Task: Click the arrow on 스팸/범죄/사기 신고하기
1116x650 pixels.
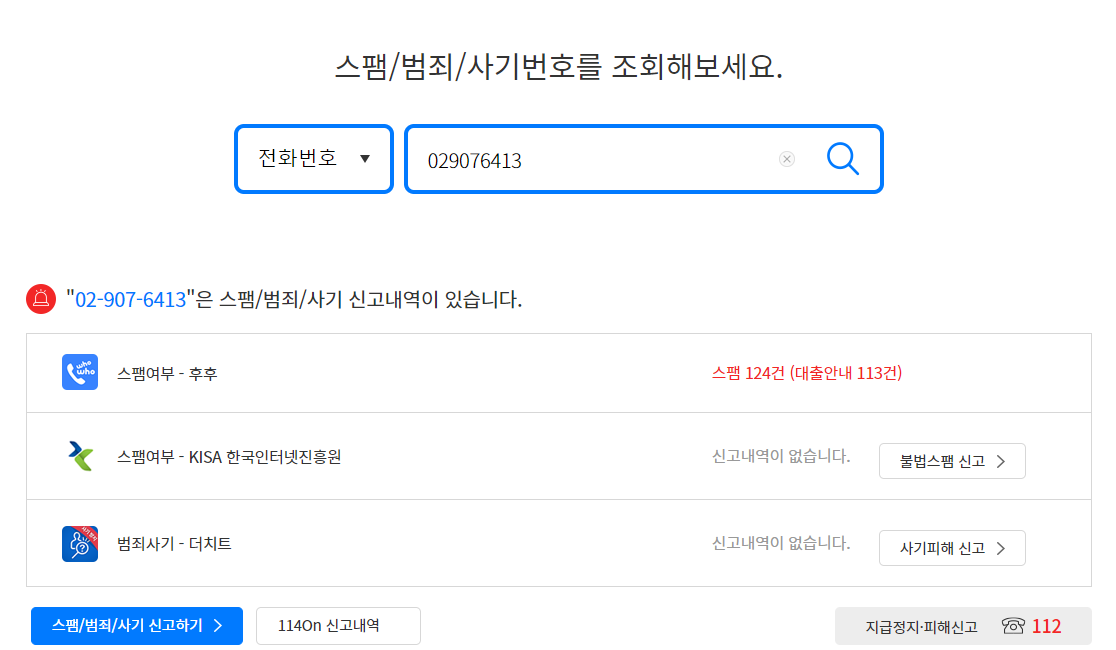Action: tap(218, 626)
